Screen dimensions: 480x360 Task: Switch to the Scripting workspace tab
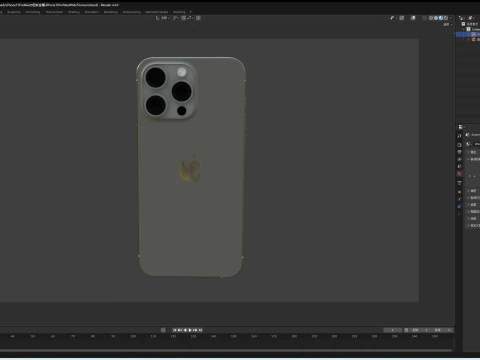tap(179, 12)
